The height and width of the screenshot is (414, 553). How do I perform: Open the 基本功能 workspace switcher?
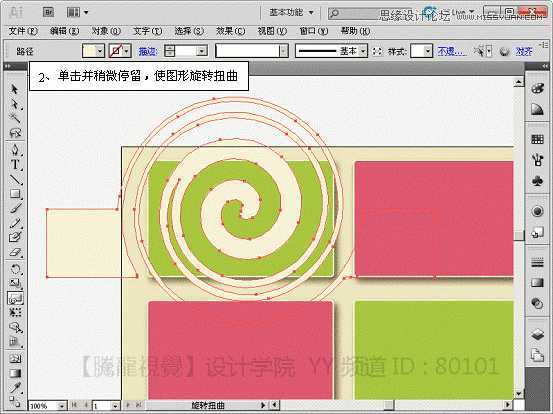coord(291,13)
